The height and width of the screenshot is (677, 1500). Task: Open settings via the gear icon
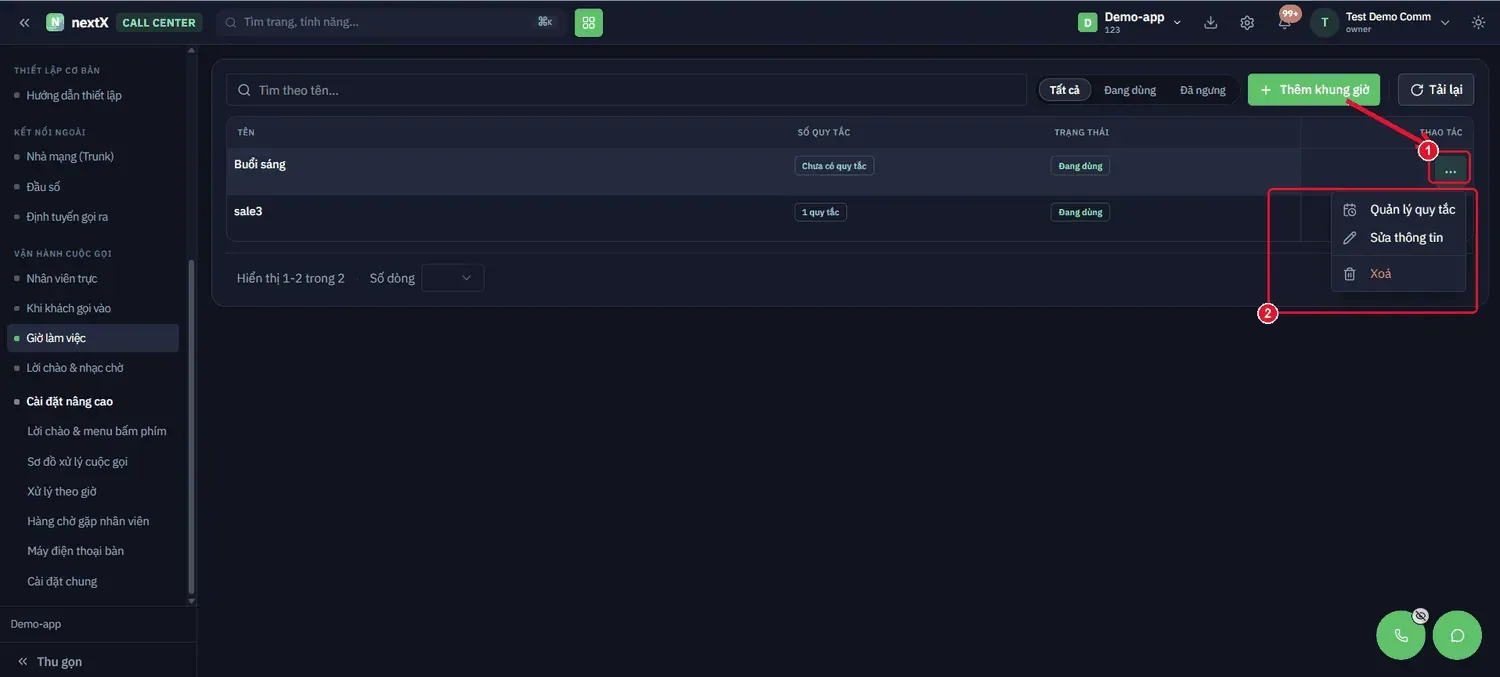pos(1247,22)
